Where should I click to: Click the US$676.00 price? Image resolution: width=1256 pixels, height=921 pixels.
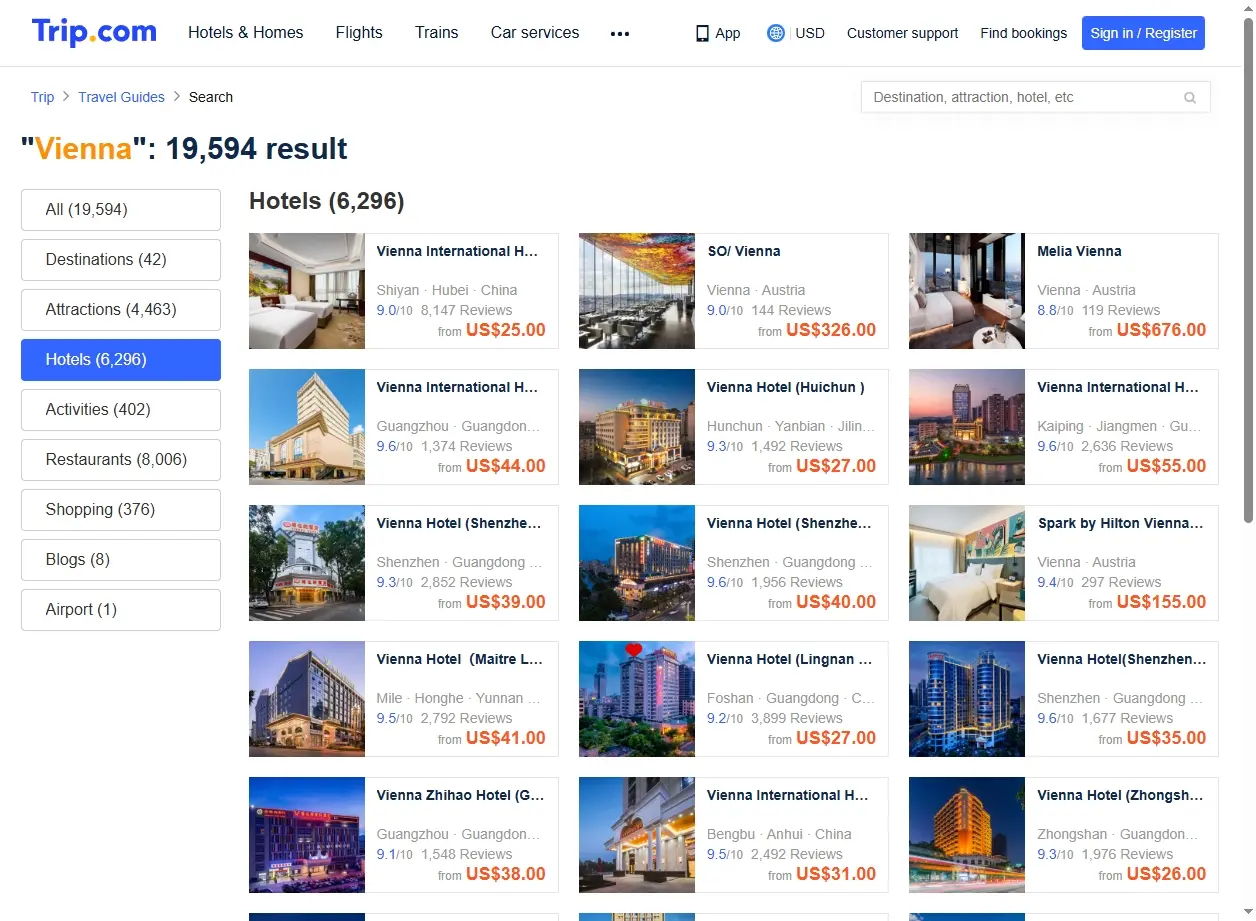(x=1161, y=330)
